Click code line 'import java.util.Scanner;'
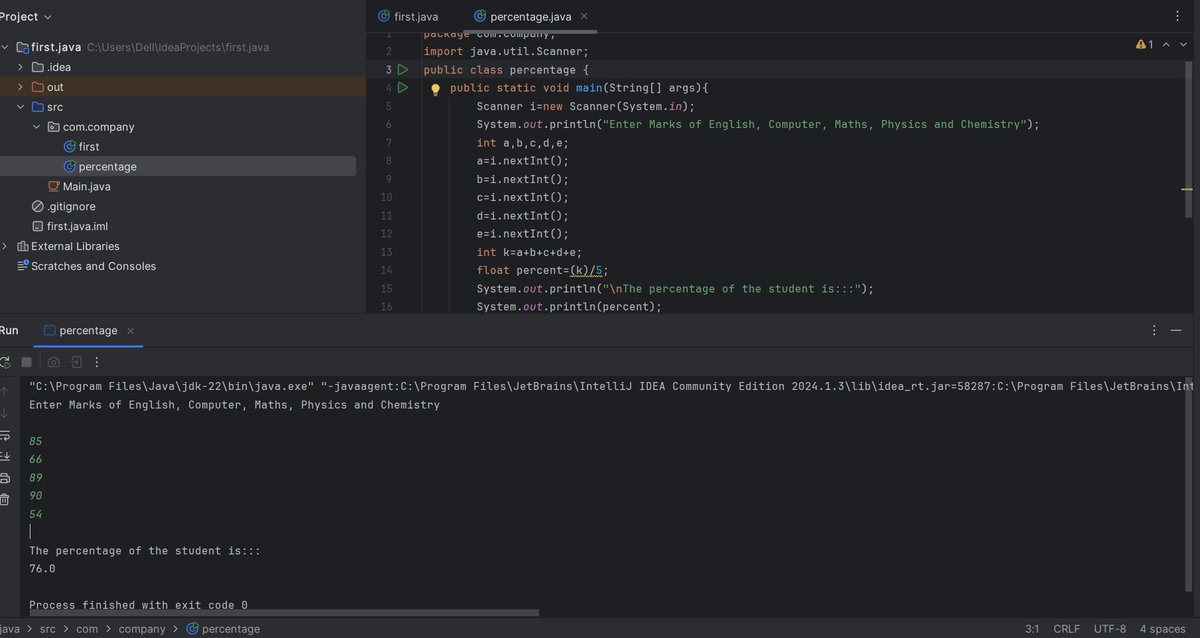The height and width of the screenshot is (638, 1200). pos(506,52)
